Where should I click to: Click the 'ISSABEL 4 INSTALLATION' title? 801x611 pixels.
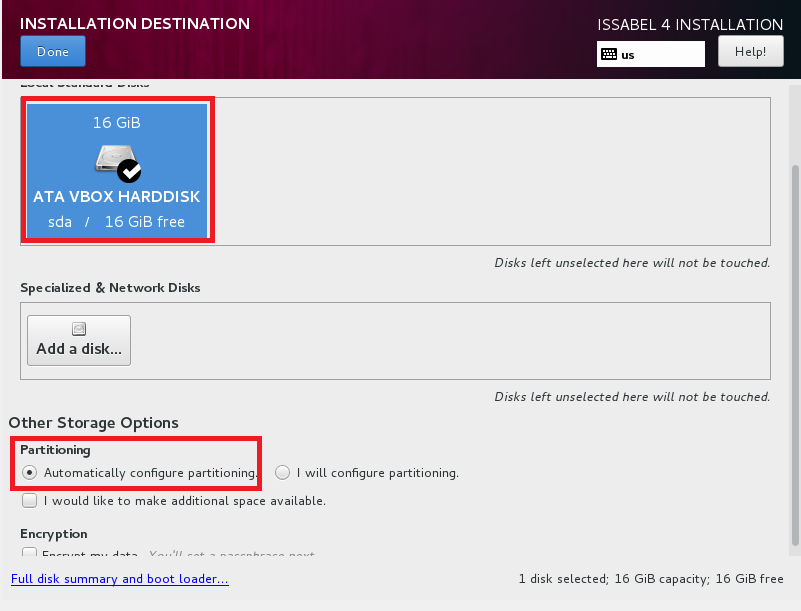[690, 24]
